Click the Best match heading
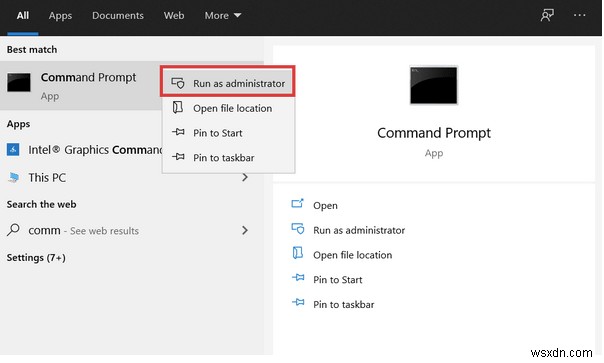604x363 pixels. (x=32, y=50)
